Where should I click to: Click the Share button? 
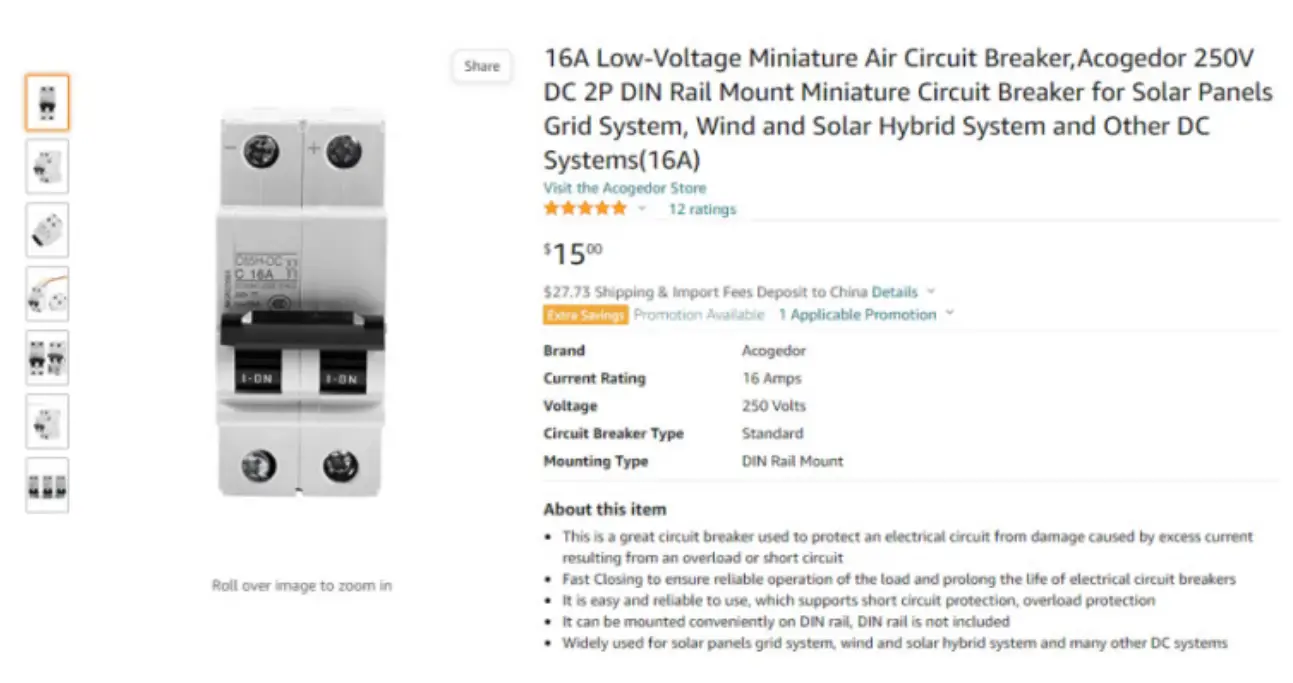[x=481, y=66]
